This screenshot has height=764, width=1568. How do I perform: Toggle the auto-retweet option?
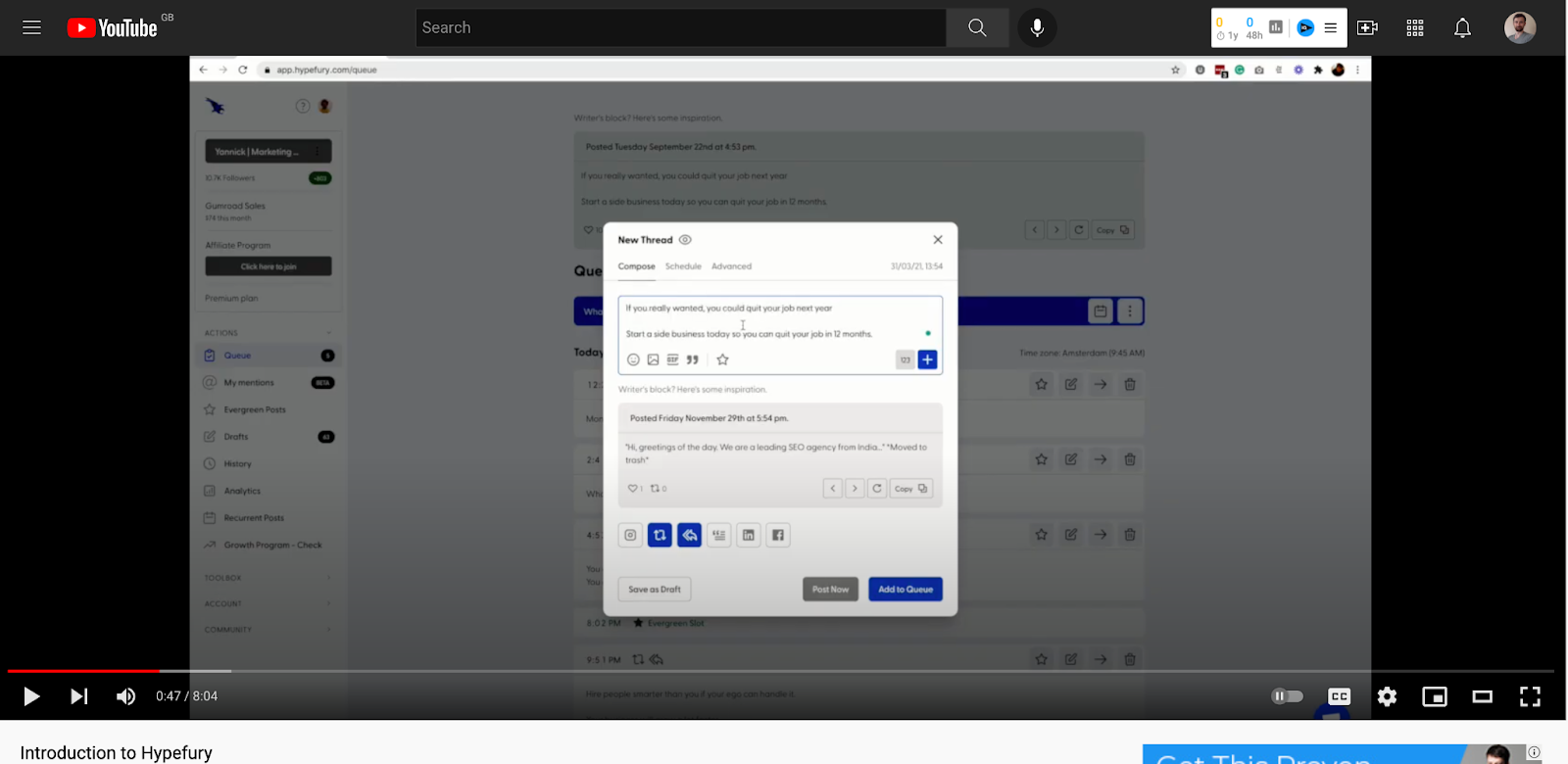660,535
